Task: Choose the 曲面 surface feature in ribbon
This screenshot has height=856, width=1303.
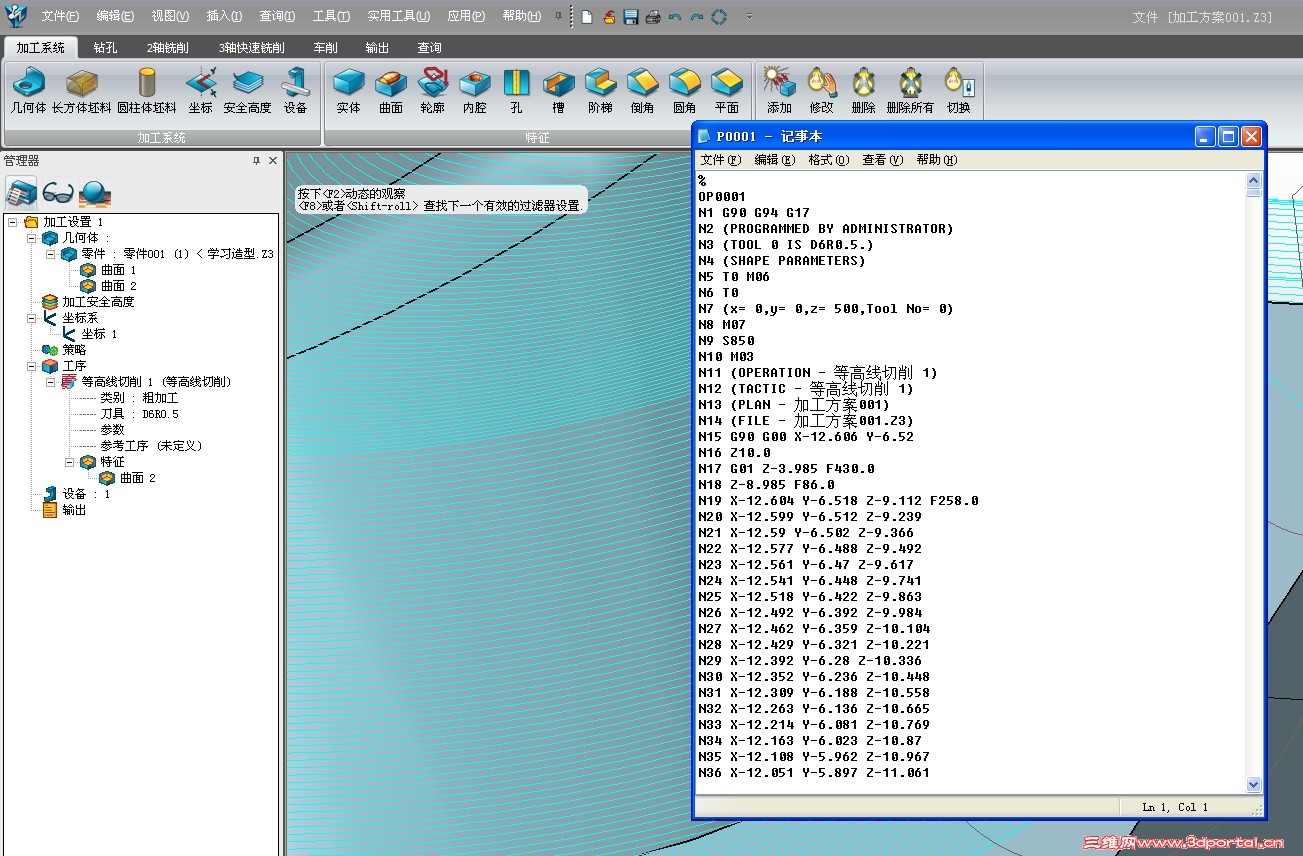Action: coord(390,91)
